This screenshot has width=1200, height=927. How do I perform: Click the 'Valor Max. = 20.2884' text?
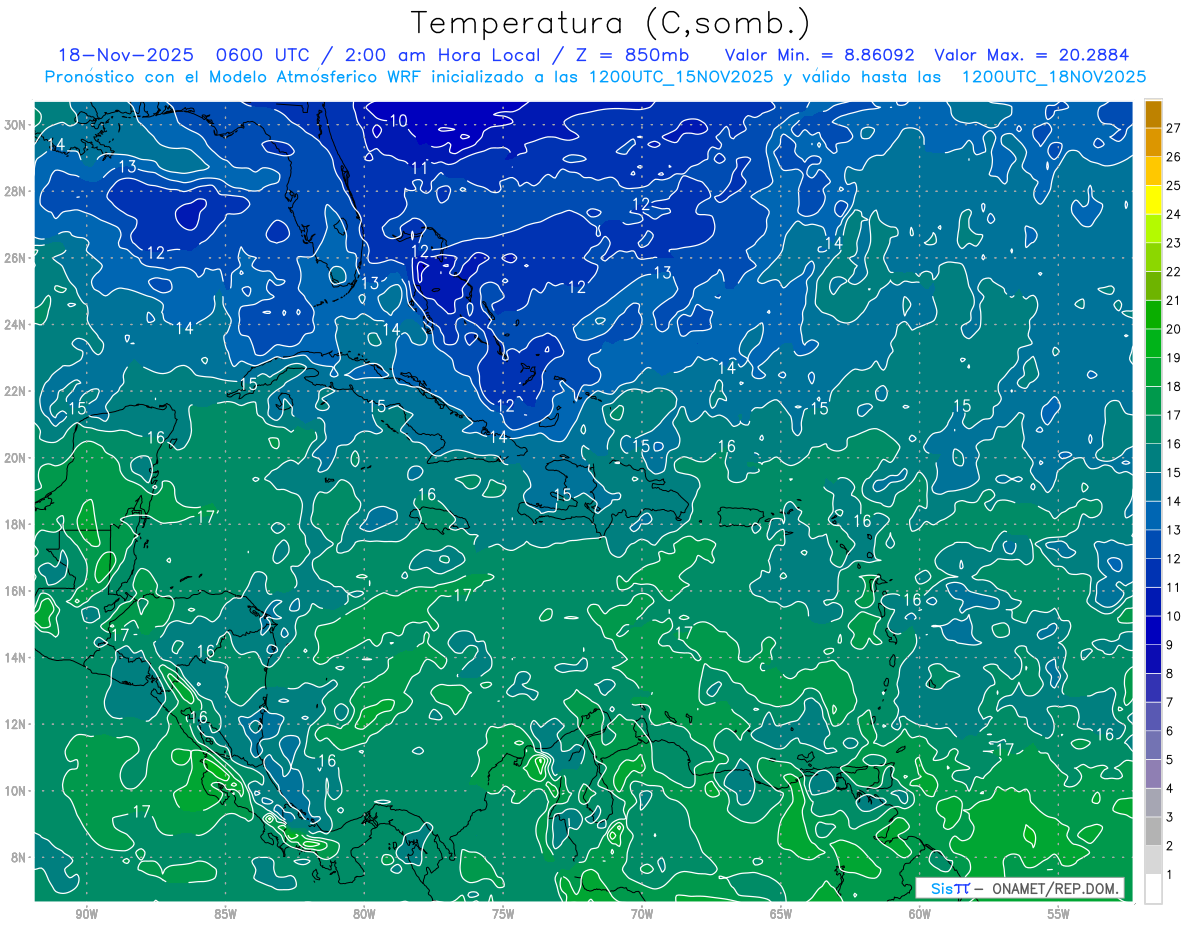point(1031,55)
